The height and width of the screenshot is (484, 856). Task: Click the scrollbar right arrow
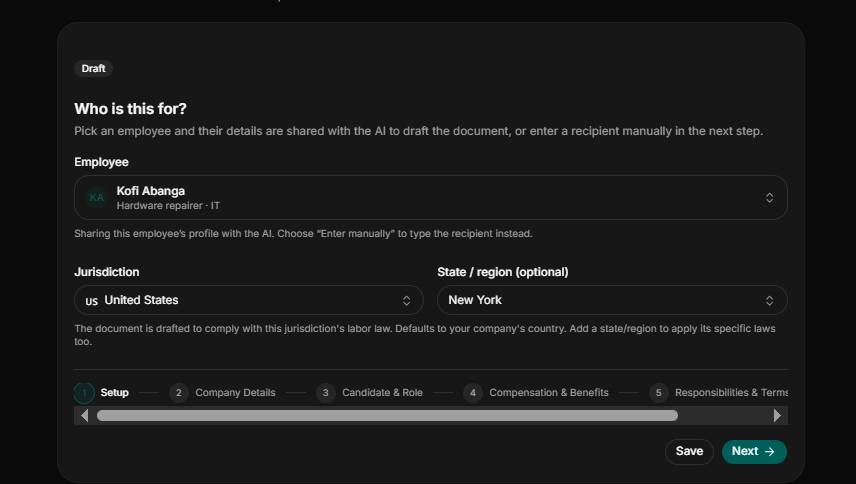[777, 416]
